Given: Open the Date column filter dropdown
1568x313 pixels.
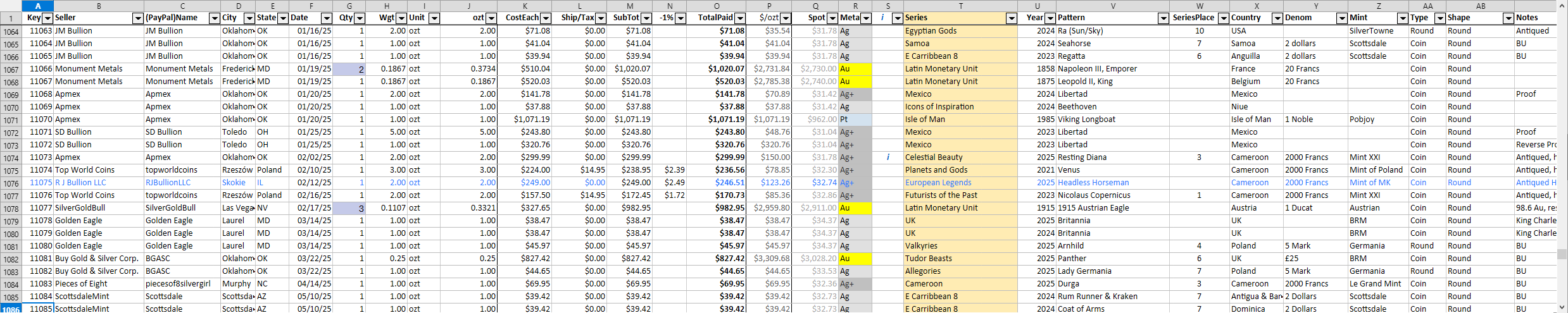Looking at the screenshot, I should tap(327, 18).
